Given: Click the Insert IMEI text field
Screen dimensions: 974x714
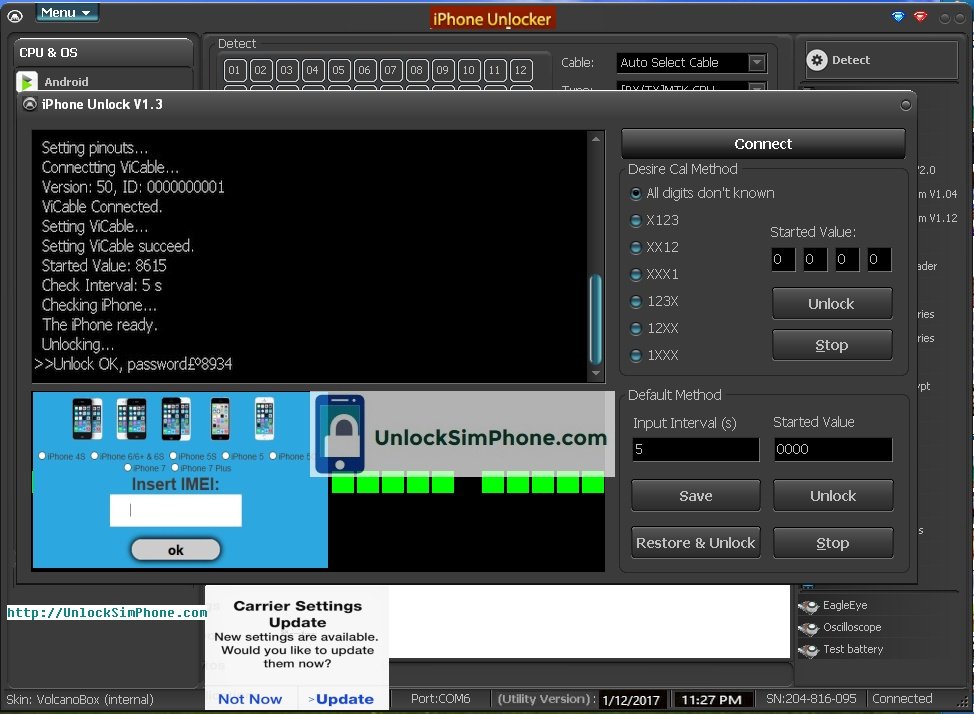Looking at the screenshot, I should coord(176,510).
